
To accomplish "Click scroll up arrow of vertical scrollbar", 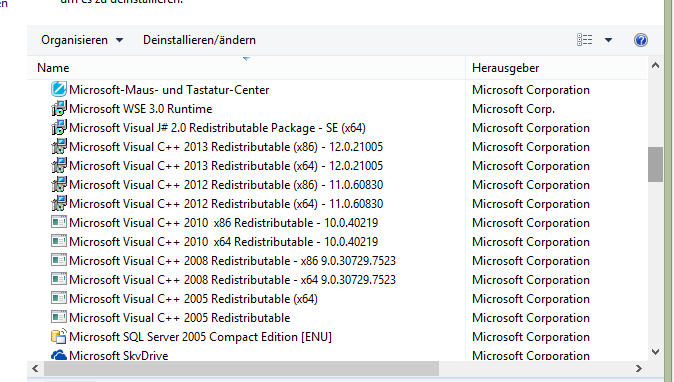I will pyautogui.click(x=655, y=66).
